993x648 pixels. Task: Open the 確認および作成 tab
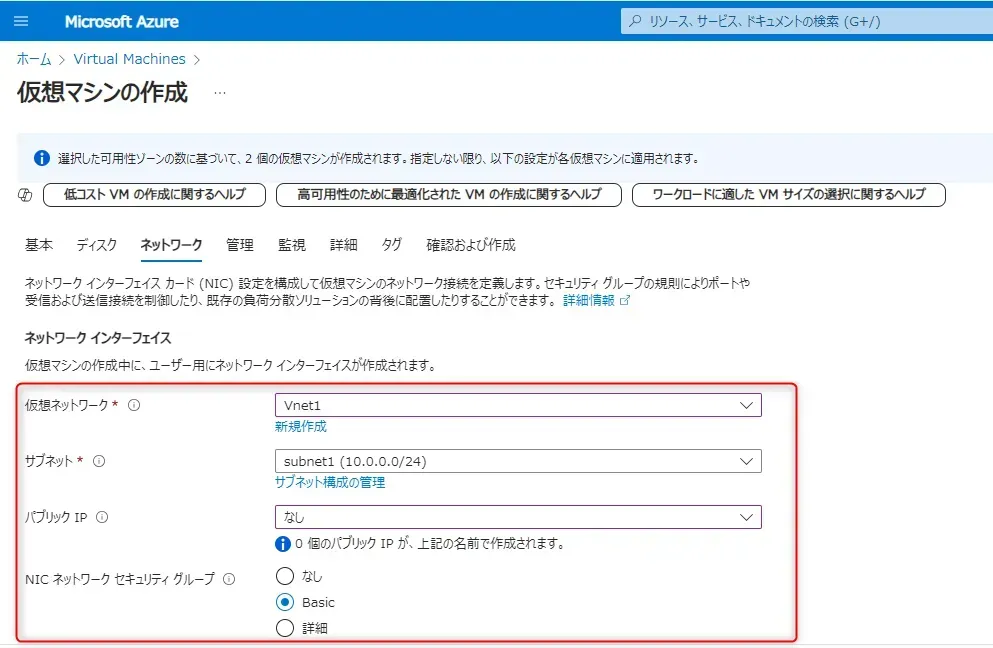[x=470, y=245]
